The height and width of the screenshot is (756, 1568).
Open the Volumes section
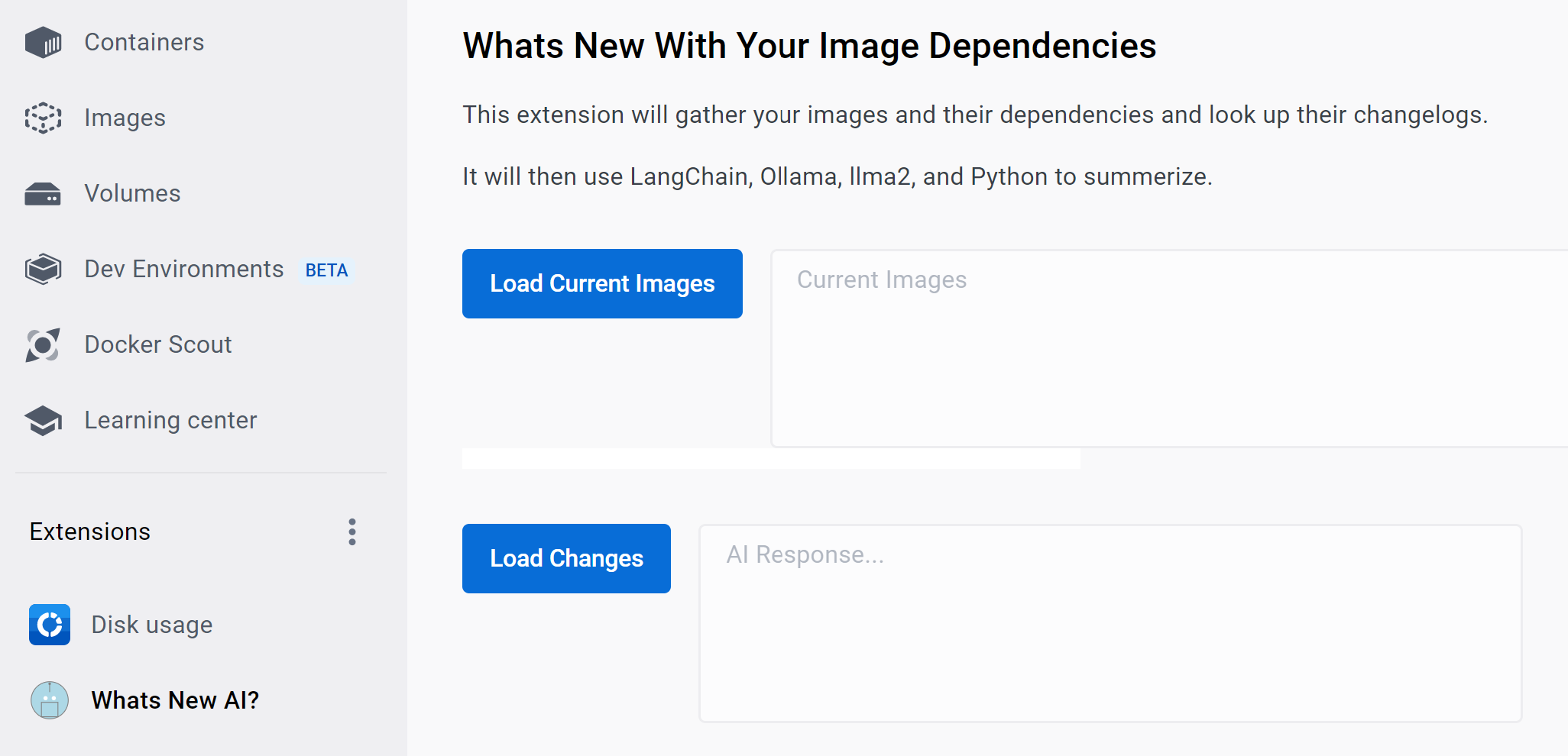(133, 193)
